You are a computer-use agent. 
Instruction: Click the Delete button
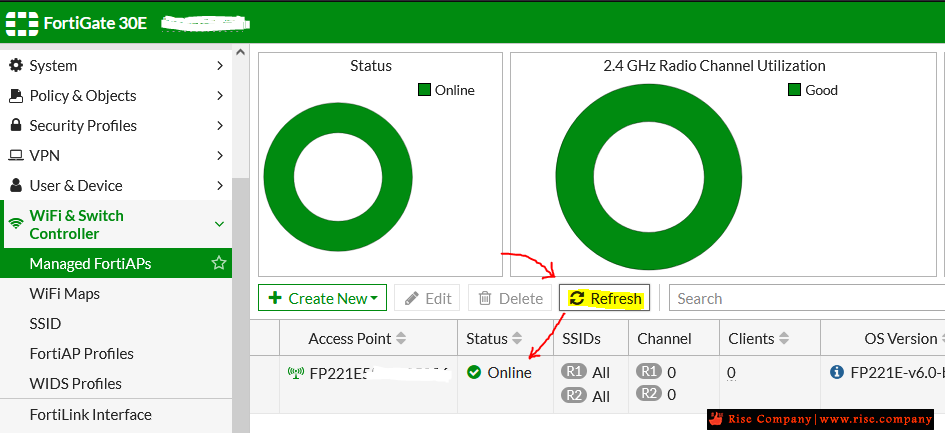point(510,298)
